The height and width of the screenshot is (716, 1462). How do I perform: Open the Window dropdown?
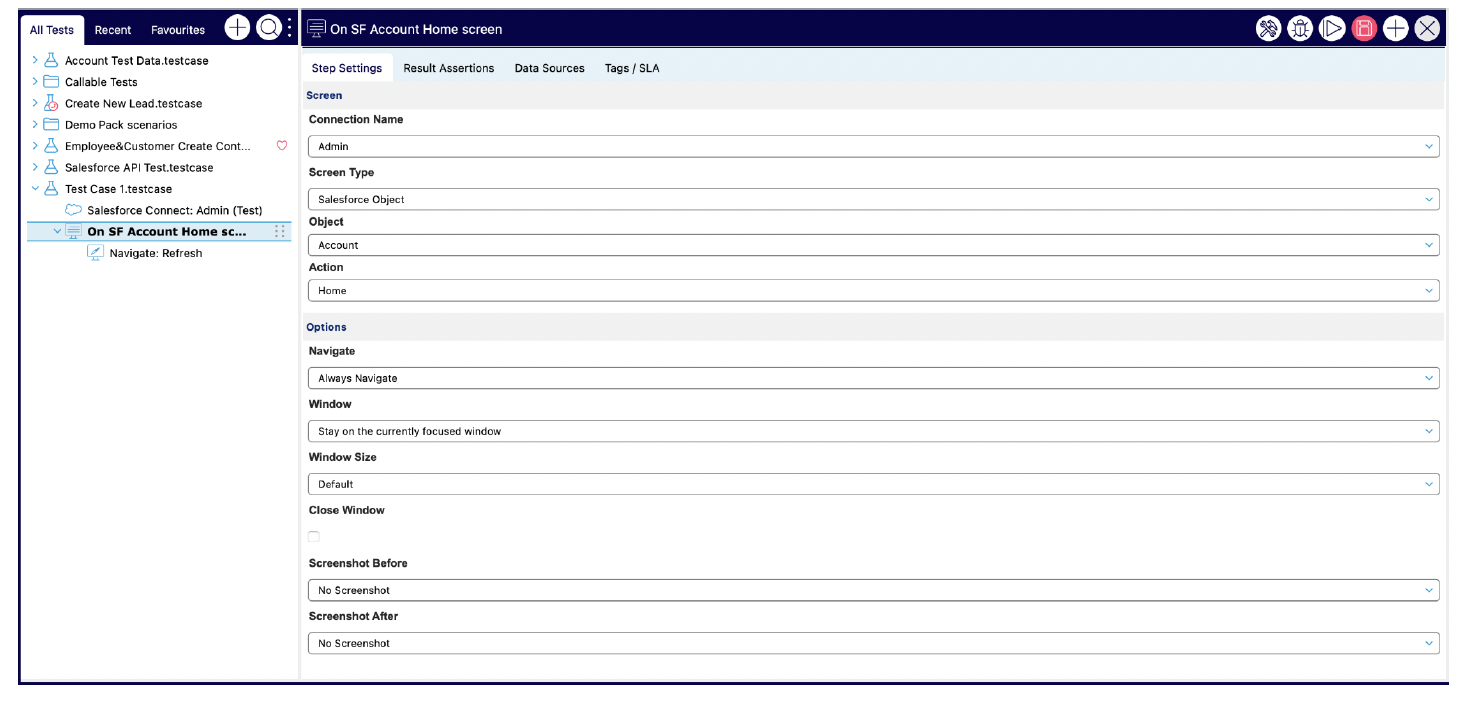(x=874, y=431)
